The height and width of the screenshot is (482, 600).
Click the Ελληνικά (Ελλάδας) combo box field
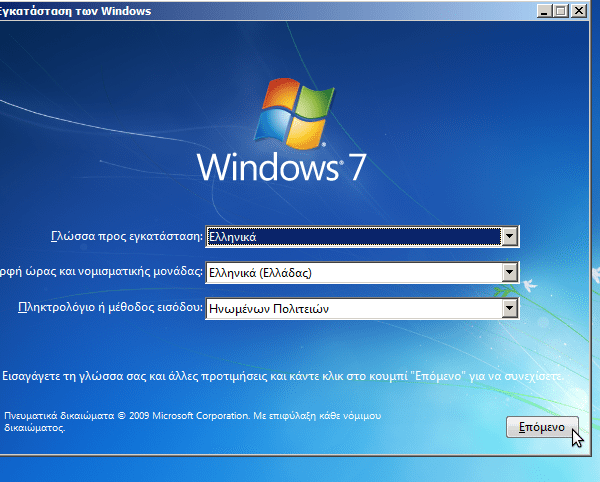[x=362, y=272]
